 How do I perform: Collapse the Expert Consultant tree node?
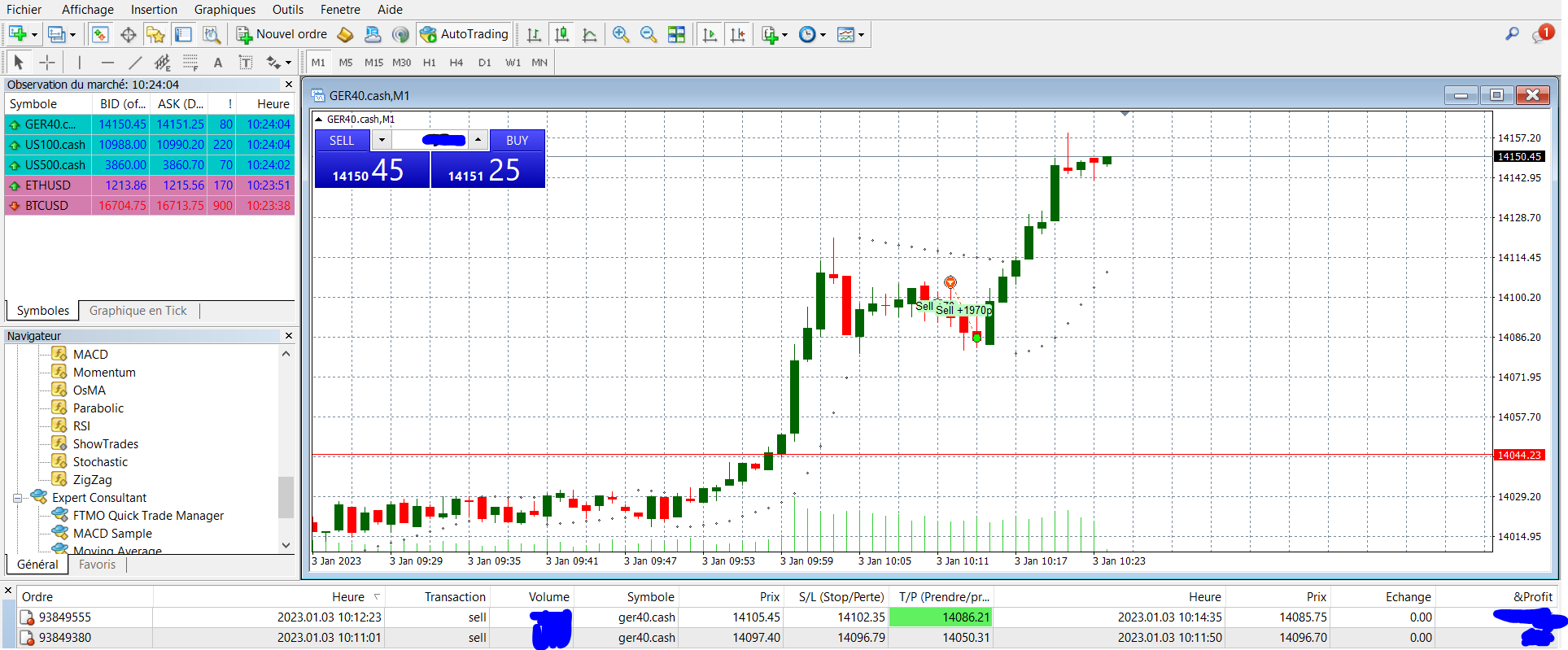pos(17,498)
